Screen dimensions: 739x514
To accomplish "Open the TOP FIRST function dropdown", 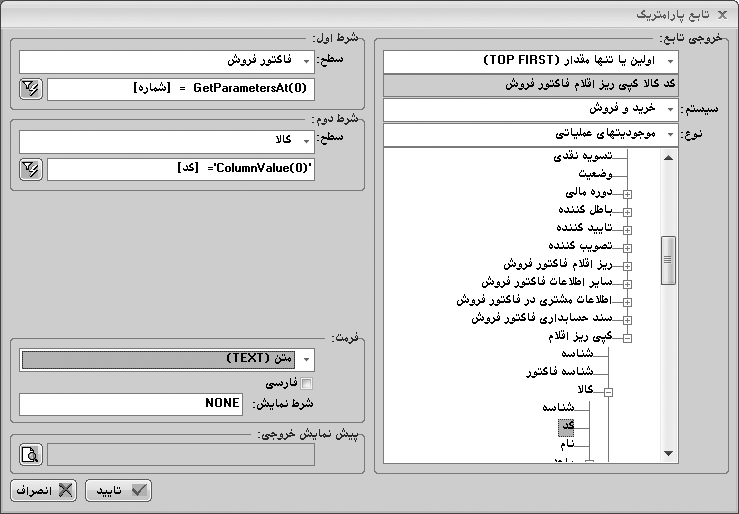I will pyautogui.click(x=391, y=62).
